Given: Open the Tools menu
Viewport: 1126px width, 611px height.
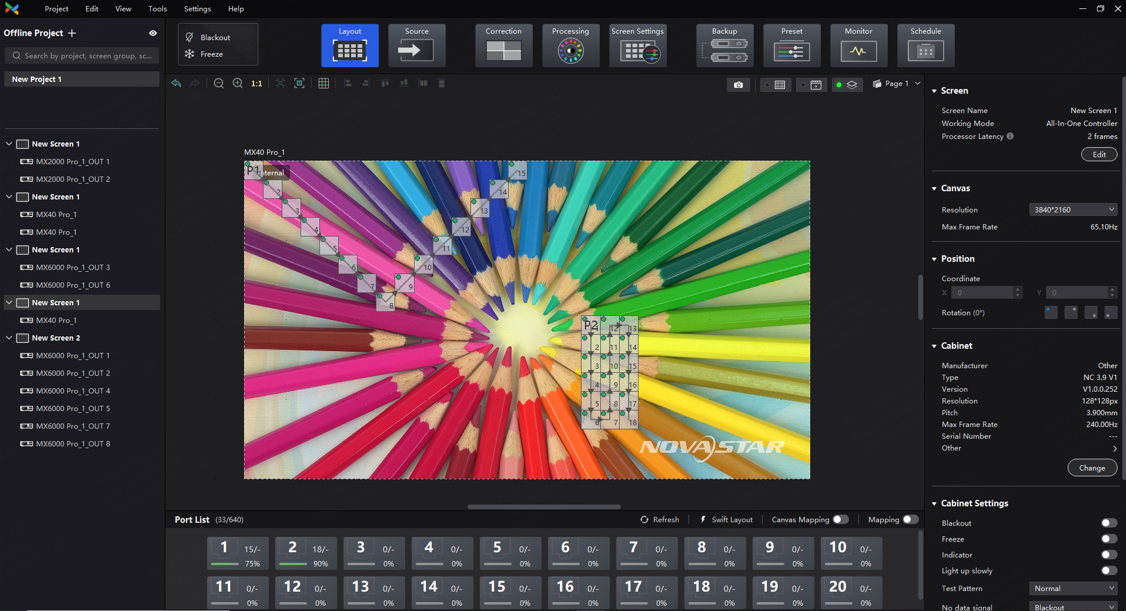Looking at the screenshot, I should click(157, 9).
